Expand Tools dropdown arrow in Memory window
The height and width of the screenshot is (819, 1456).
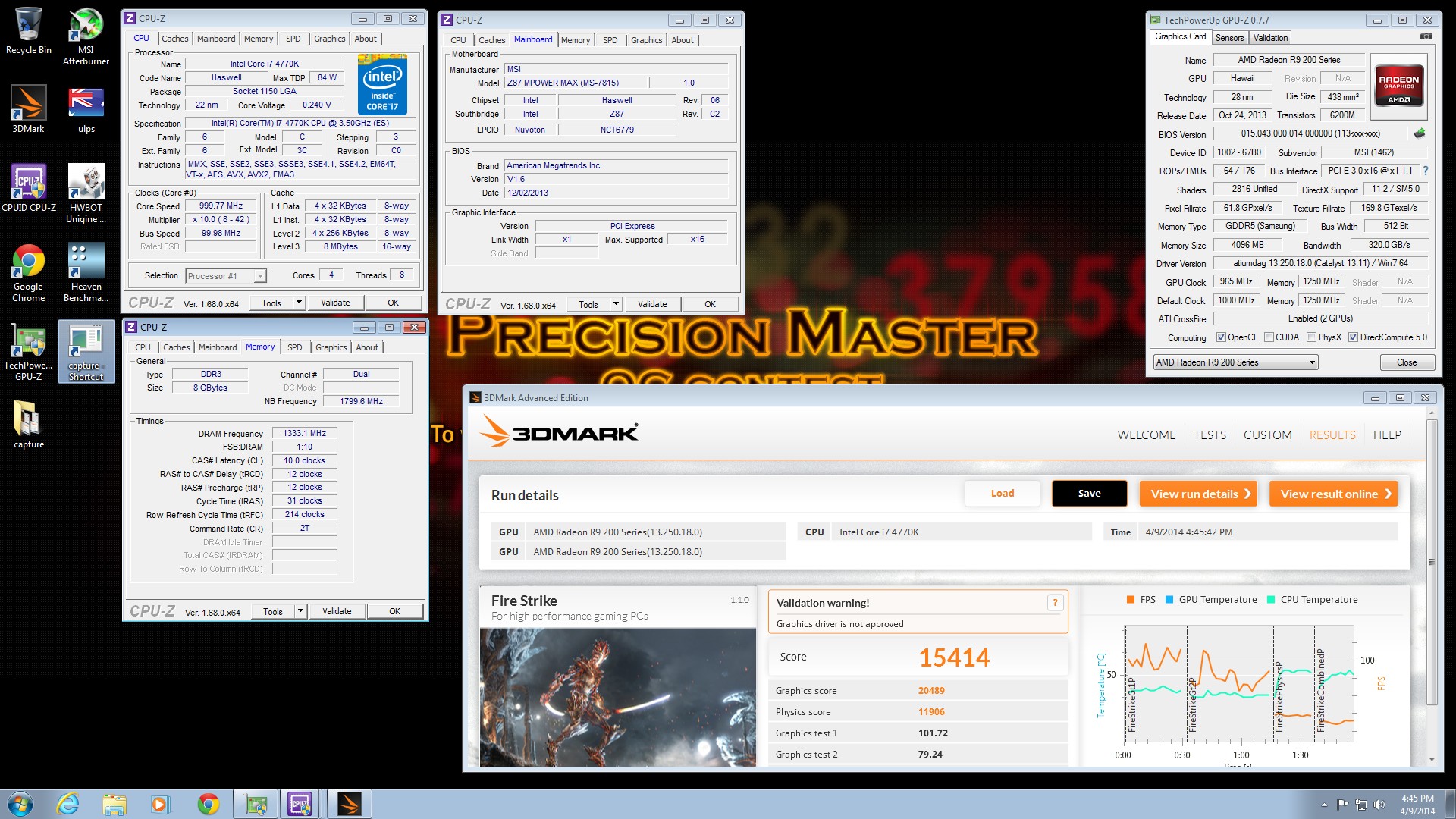point(300,611)
